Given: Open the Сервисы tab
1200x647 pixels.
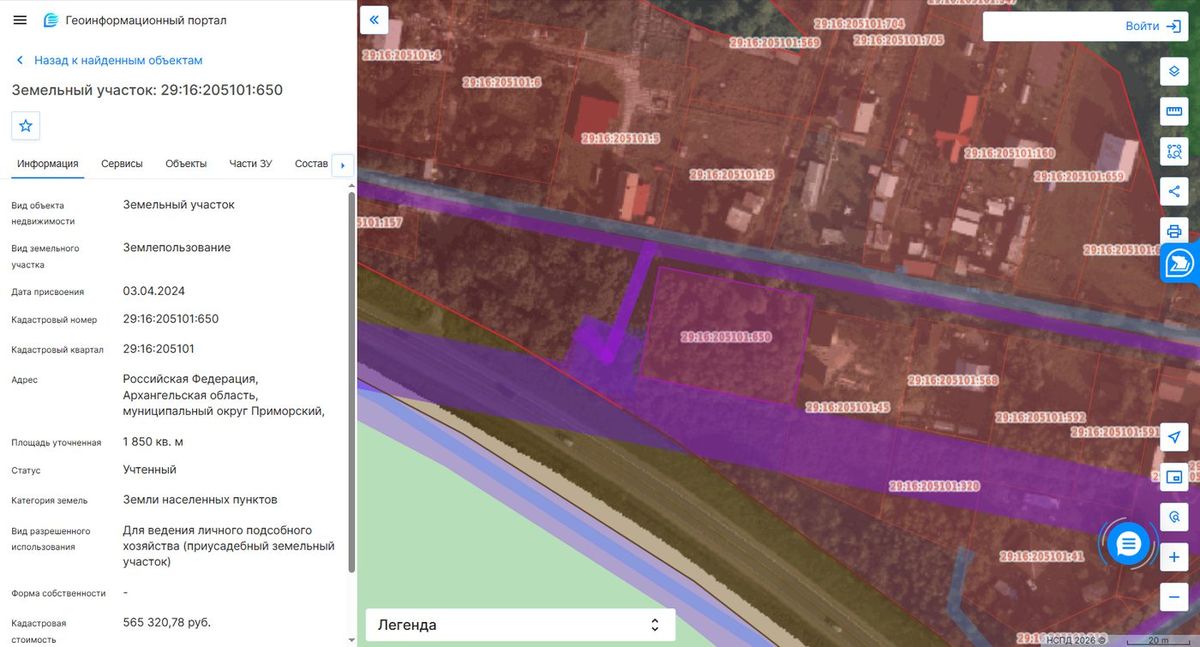Looking at the screenshot, I should [x=122, y=164].
